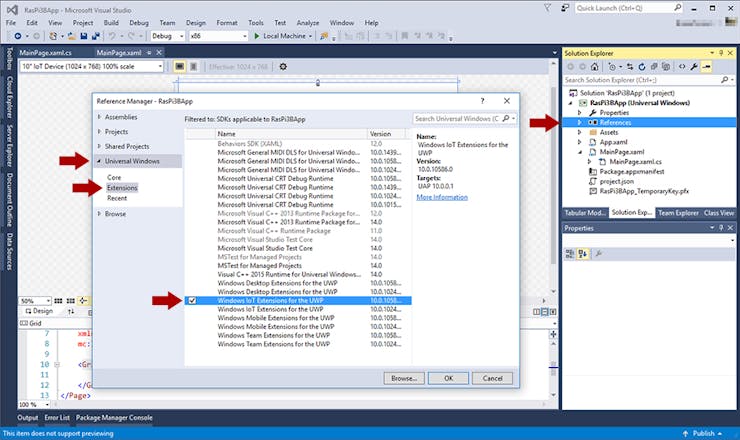This screenshot has width=740, height=440.
Task: Click Cancel in Reference Manager
Action: (492, 378)
